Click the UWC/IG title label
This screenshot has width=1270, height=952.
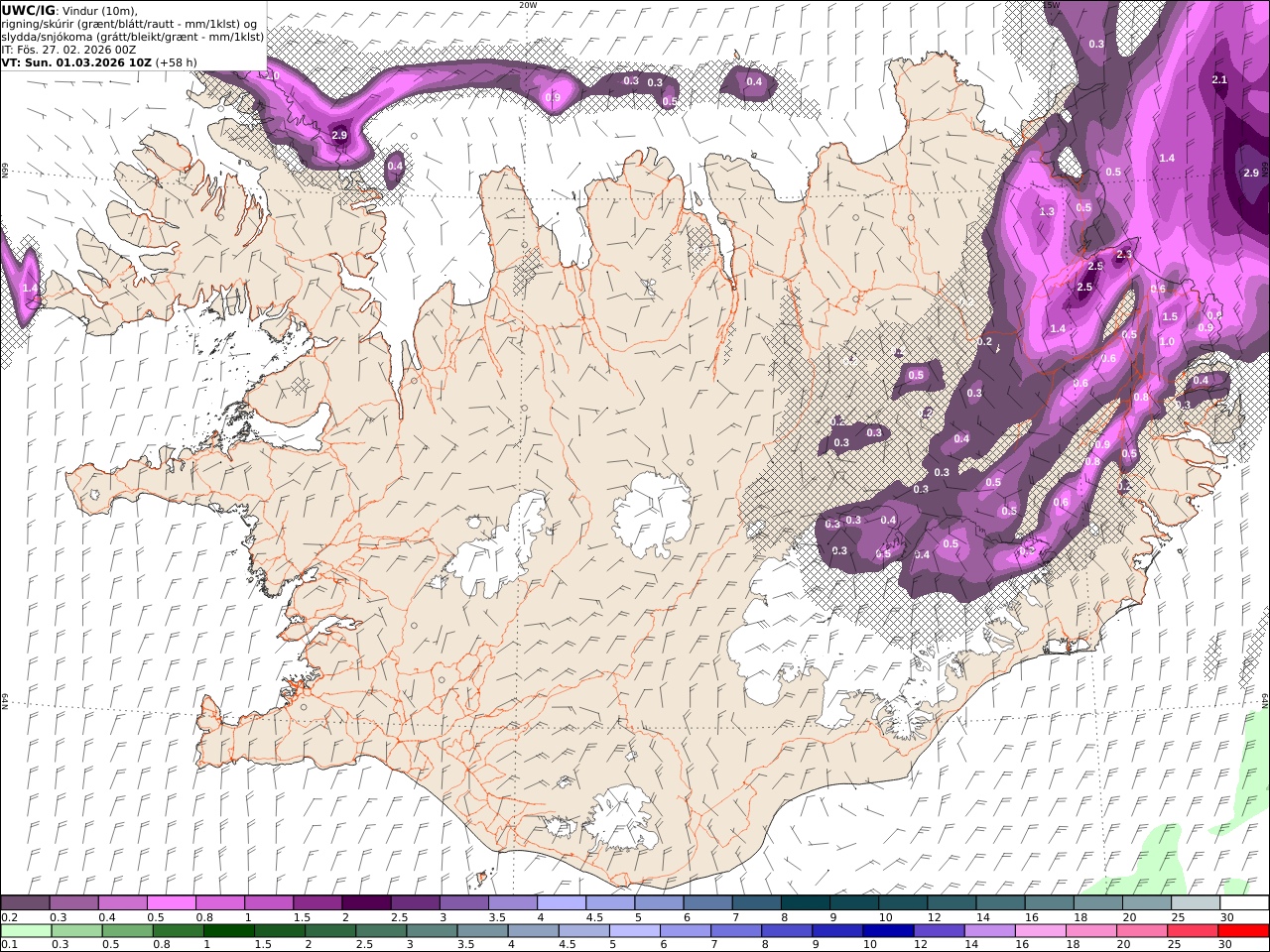click(28, 10)
